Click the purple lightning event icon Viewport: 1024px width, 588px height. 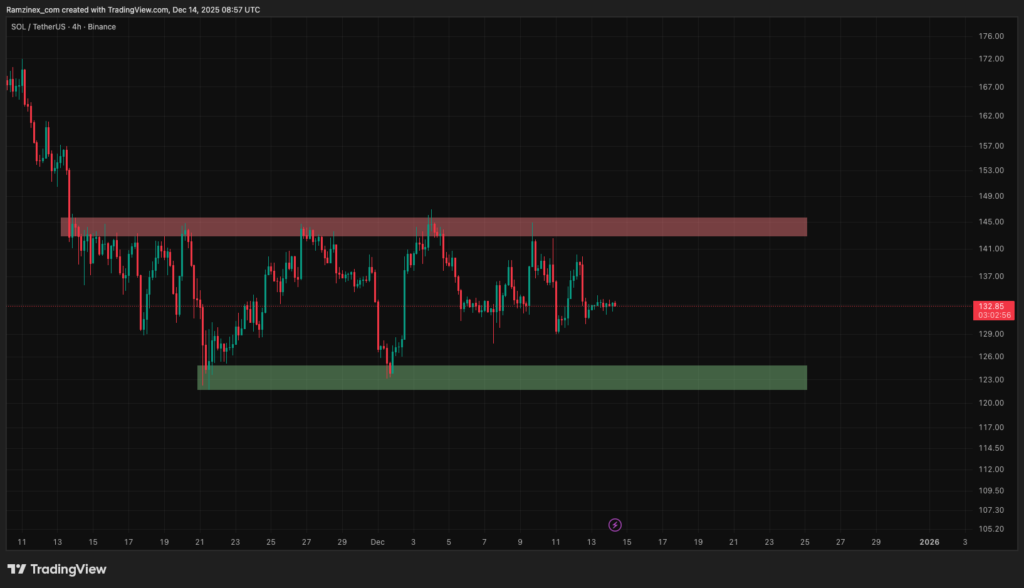click(x=616, y=524)
